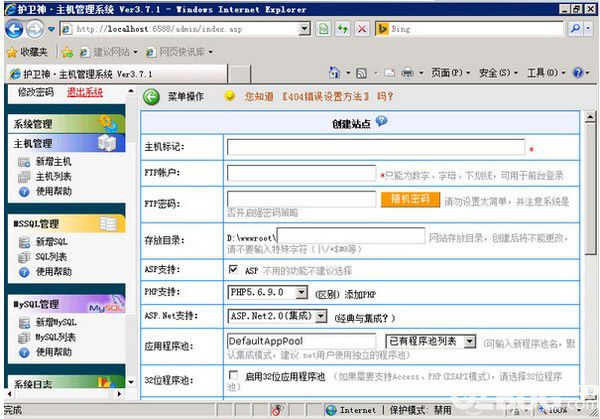Click the orange 随机密码 button
Image resolution: width=600 pixels, height=419 pixels.
click(x=410, y=199)
